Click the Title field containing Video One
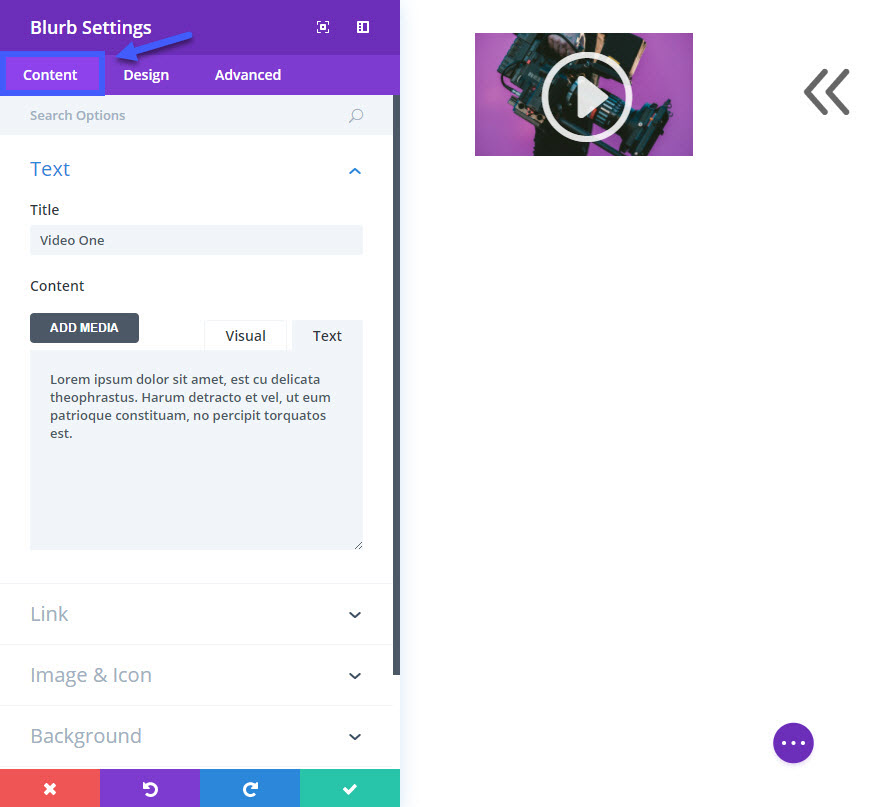The image size is (880, 807). 196,240
